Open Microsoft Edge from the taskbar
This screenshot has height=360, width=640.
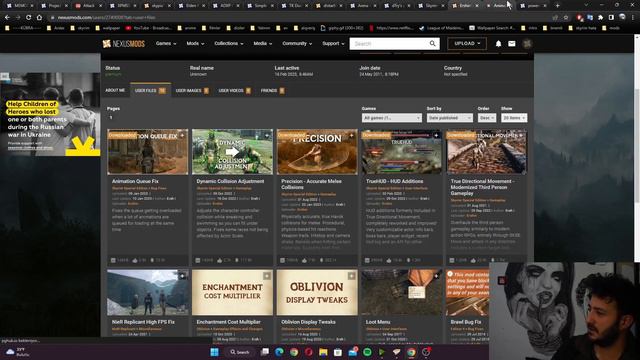(x=280, y=352)
